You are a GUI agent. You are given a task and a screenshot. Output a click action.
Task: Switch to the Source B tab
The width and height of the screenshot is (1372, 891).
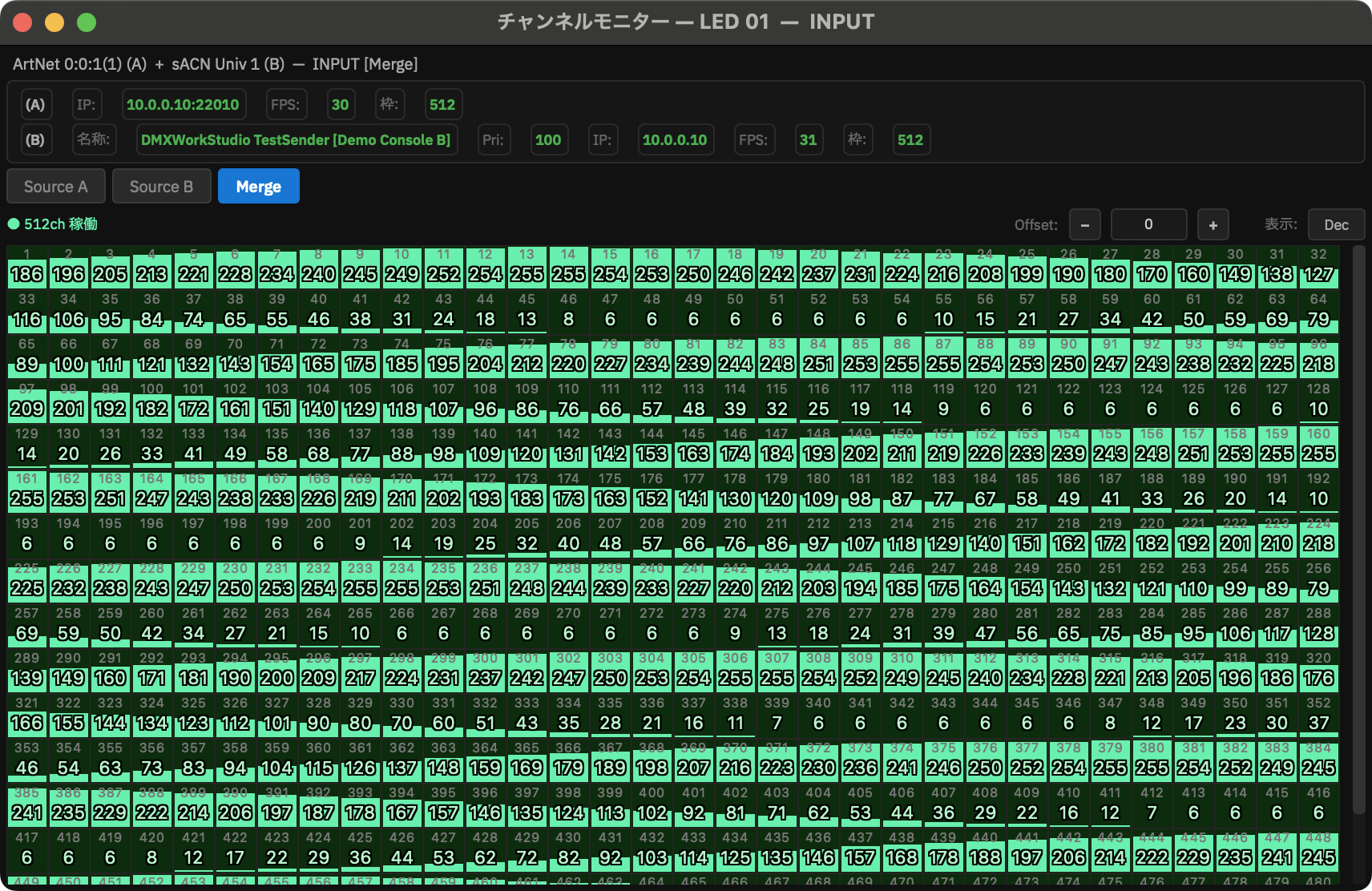[161, 187]
